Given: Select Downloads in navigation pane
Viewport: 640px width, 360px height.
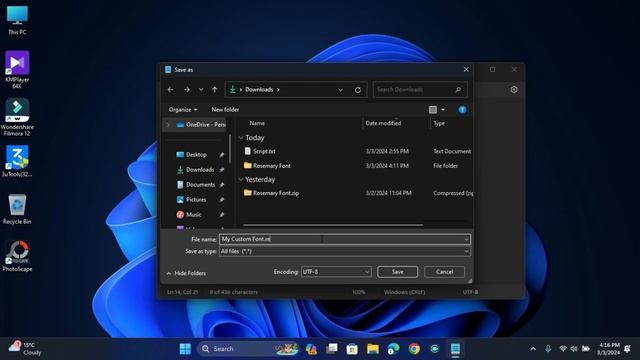Looking at the screenshot, I should click(200, 170).
